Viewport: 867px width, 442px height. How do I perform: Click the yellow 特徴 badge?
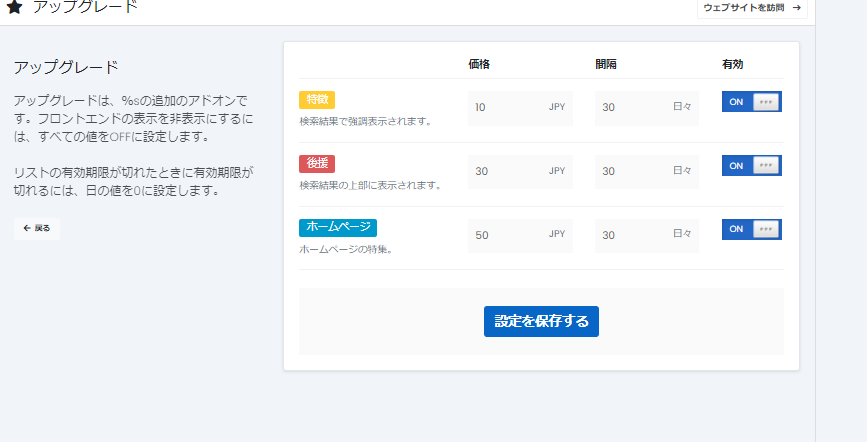pyautogui.click(x=316, y=100)
